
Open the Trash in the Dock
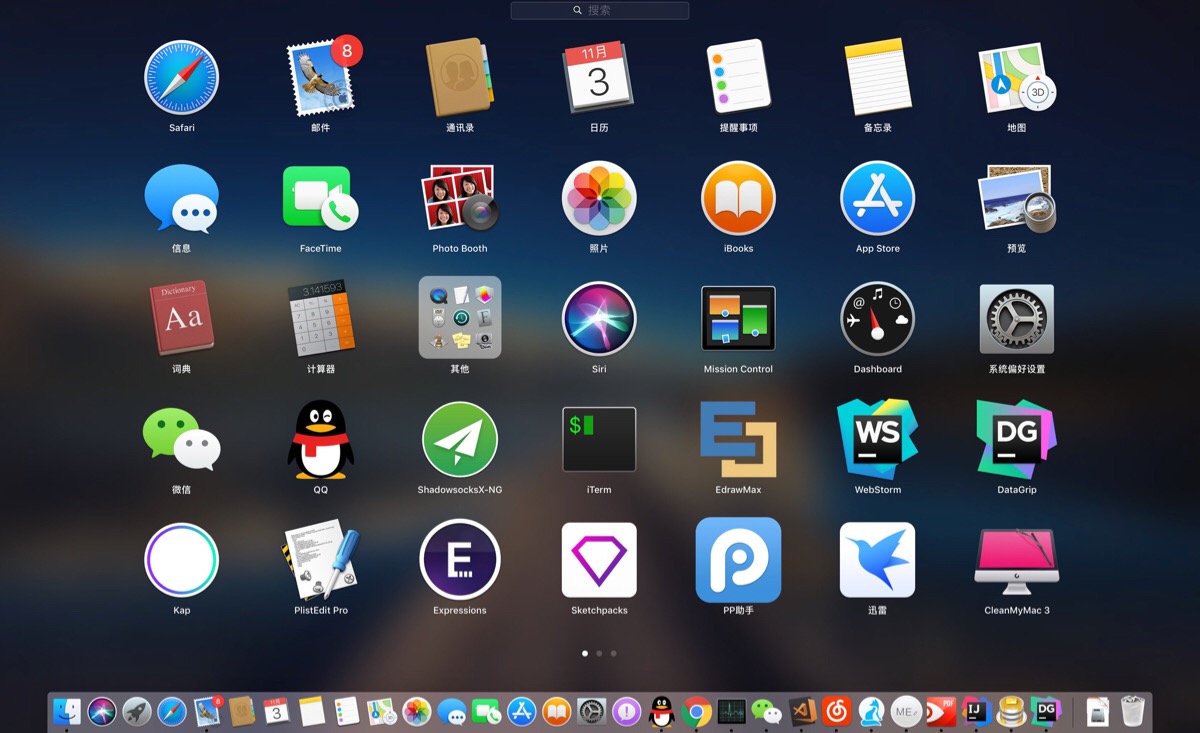pyautogui.click(x=1132, y=711)
